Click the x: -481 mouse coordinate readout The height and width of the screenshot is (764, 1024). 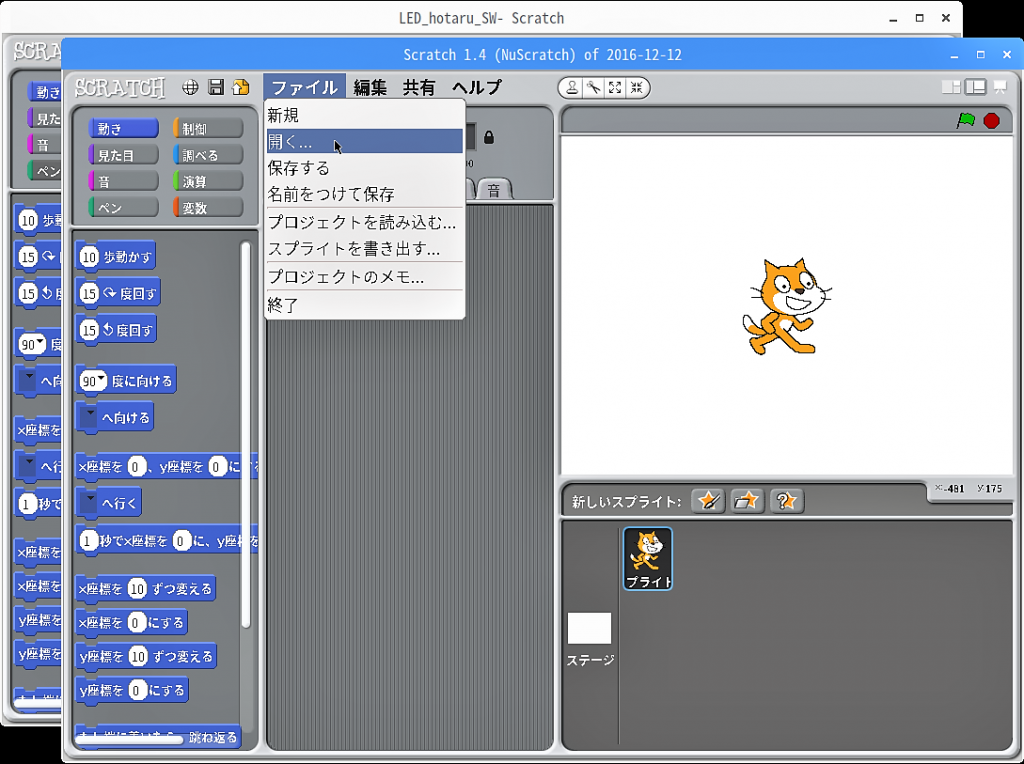(950, 488)
